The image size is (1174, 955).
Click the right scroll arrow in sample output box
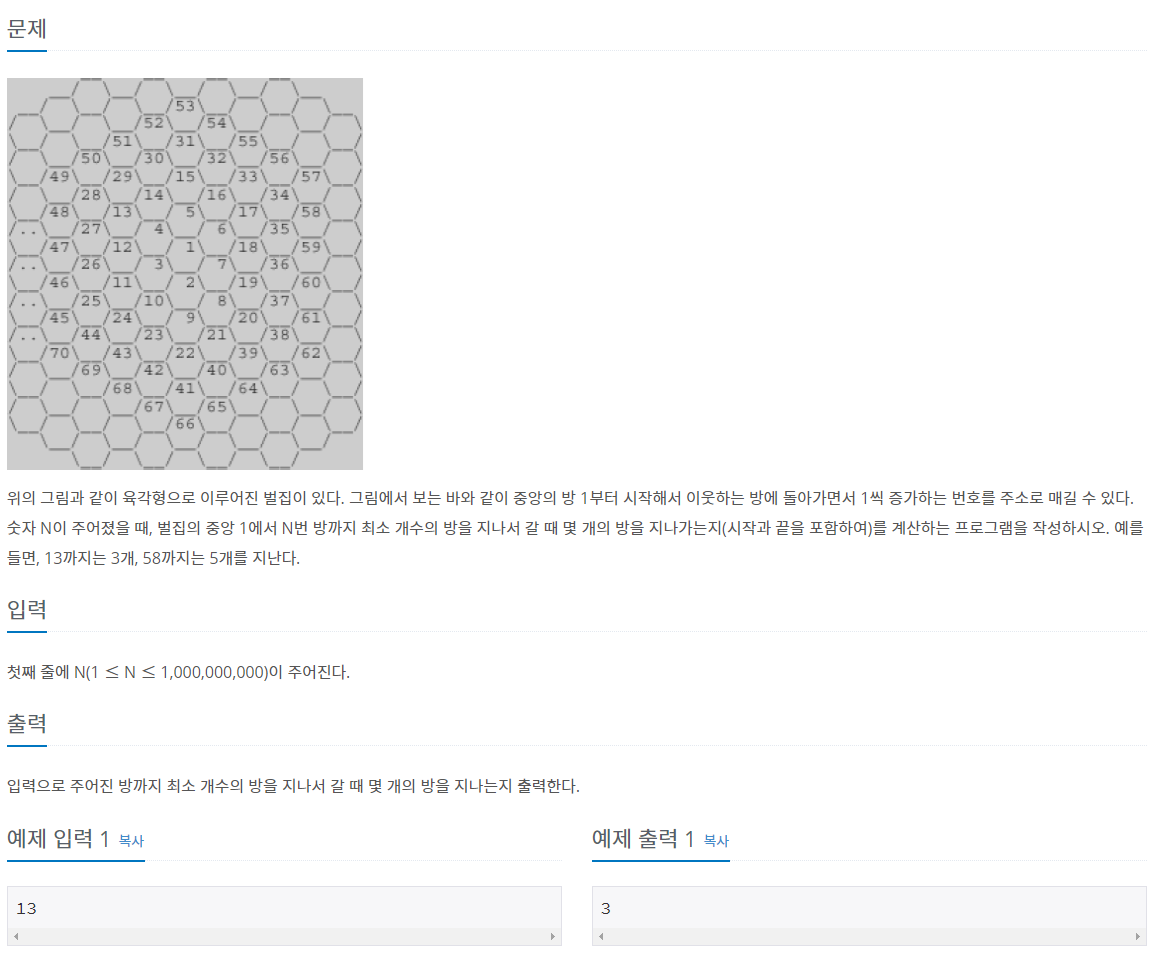(x=1138, y=936)
